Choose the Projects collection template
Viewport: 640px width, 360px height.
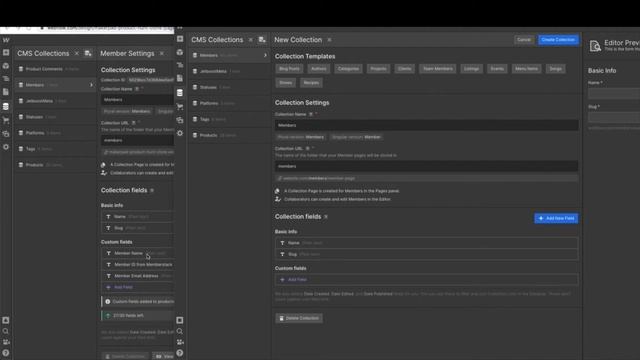tap(378, 69)
